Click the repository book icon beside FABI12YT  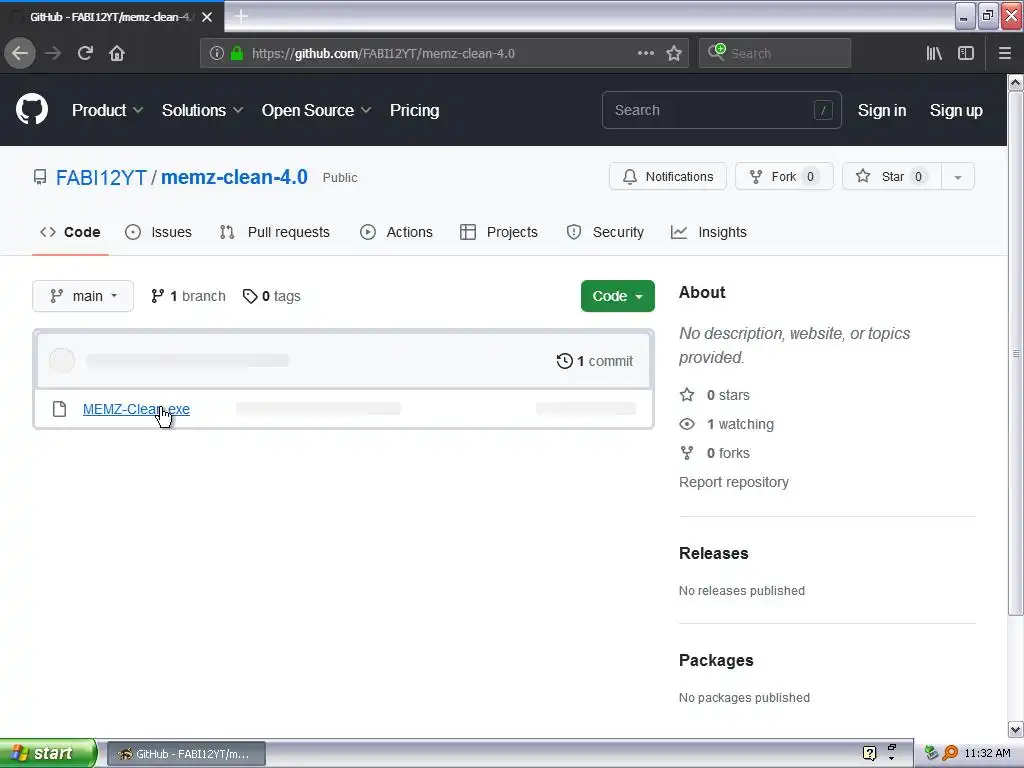coord(40,177)
